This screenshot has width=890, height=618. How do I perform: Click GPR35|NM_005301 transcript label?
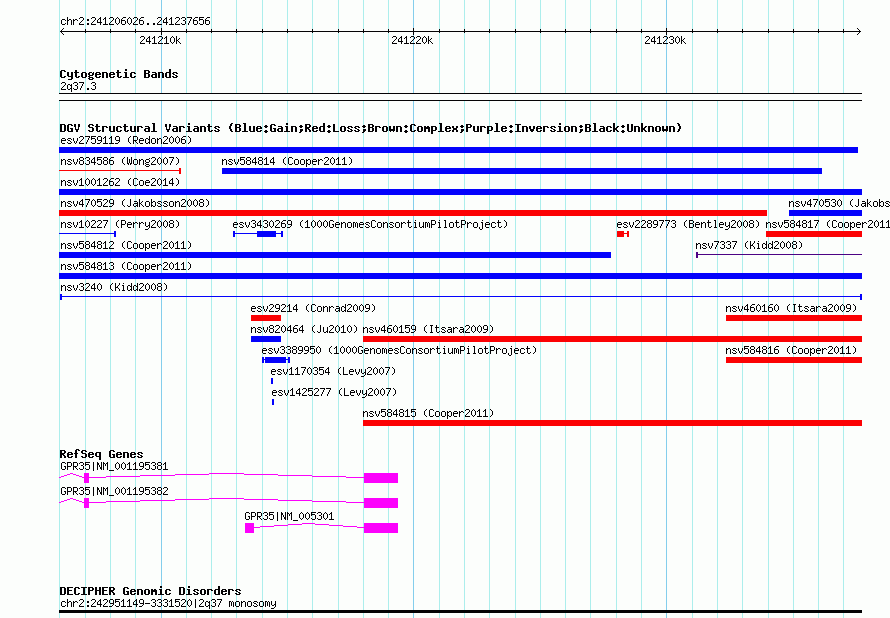(289, 516)
